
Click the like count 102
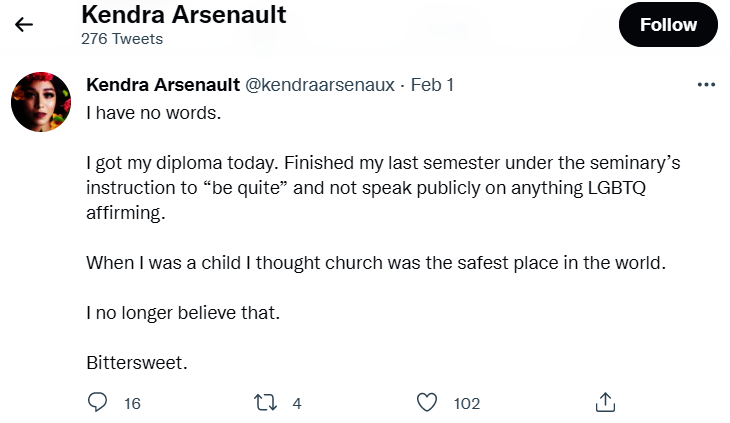[467, 404]
